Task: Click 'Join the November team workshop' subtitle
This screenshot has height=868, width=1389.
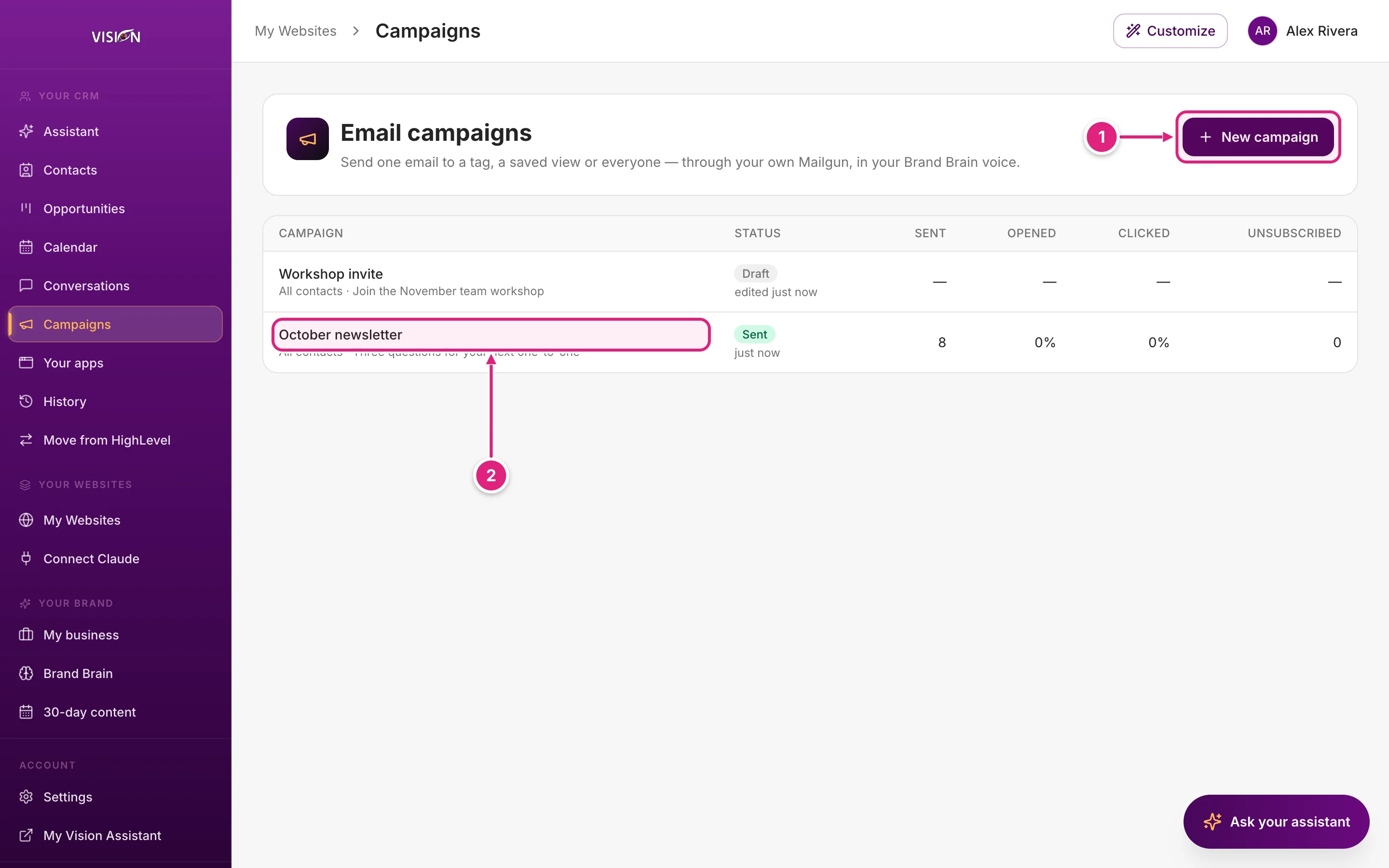Action: coord(448,291)
